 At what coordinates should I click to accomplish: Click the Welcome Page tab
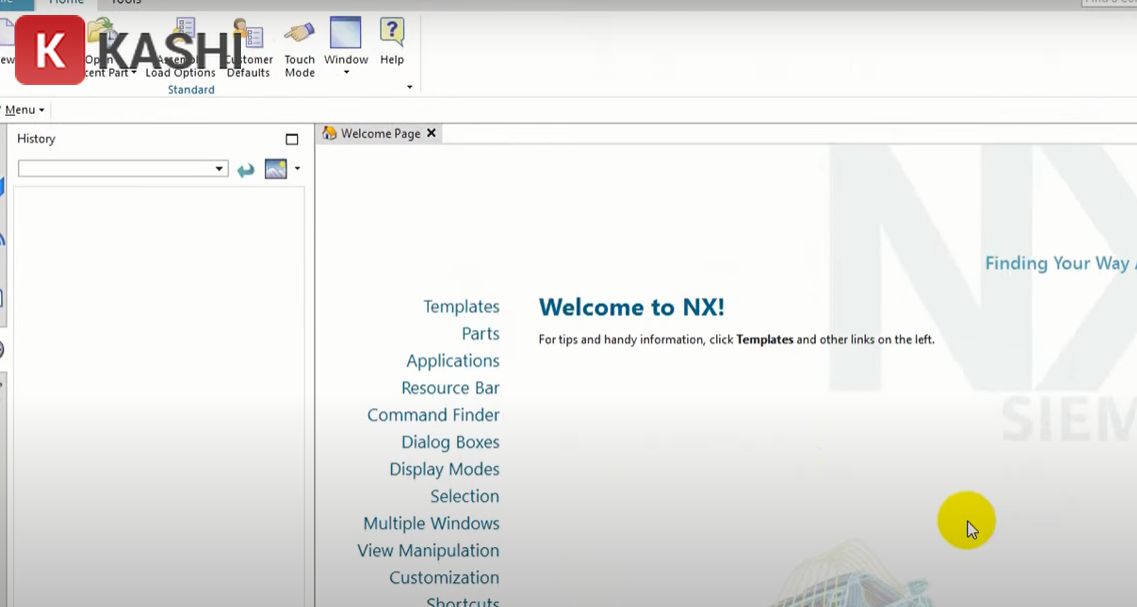(380, 132)
